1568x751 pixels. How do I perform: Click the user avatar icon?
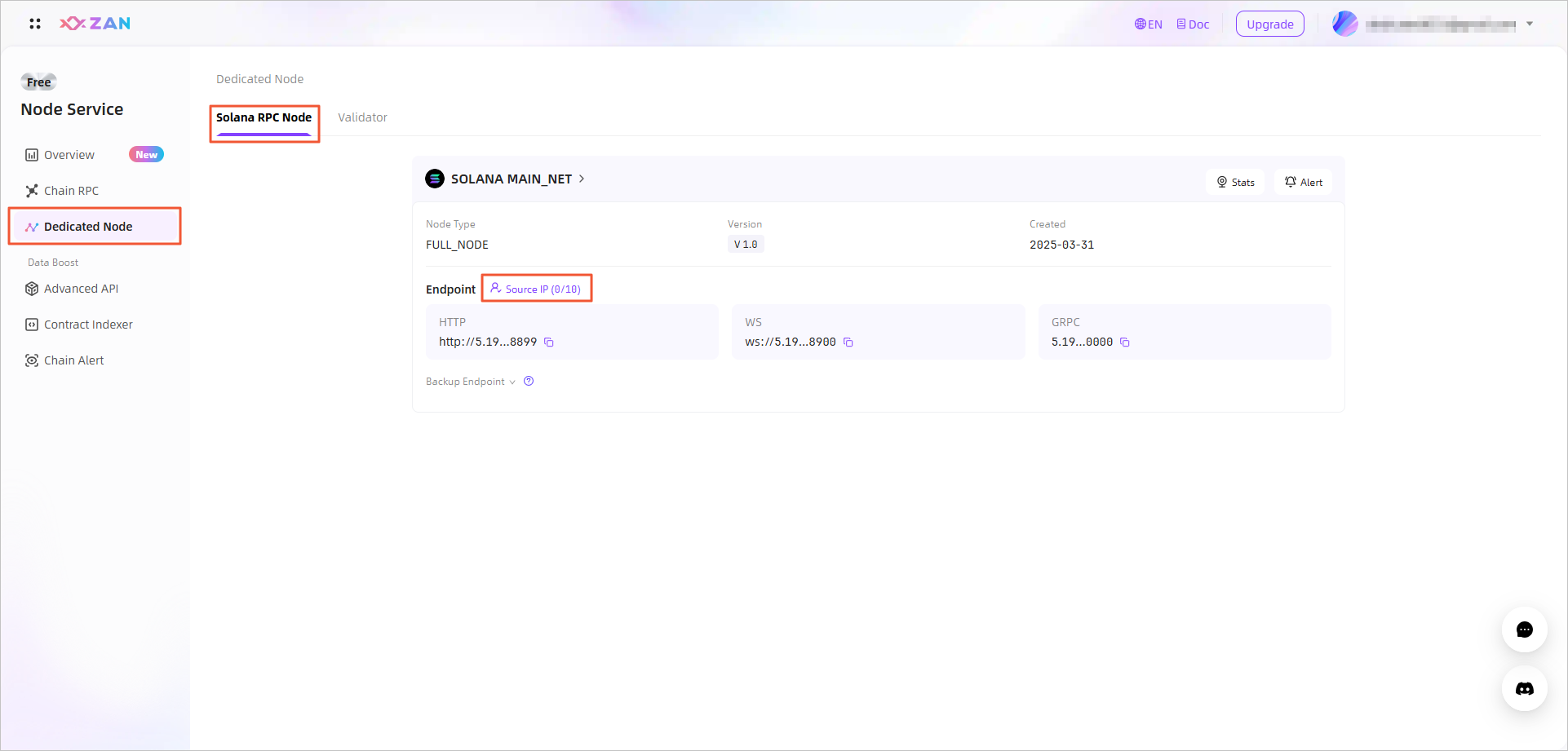pos(1344,24)
